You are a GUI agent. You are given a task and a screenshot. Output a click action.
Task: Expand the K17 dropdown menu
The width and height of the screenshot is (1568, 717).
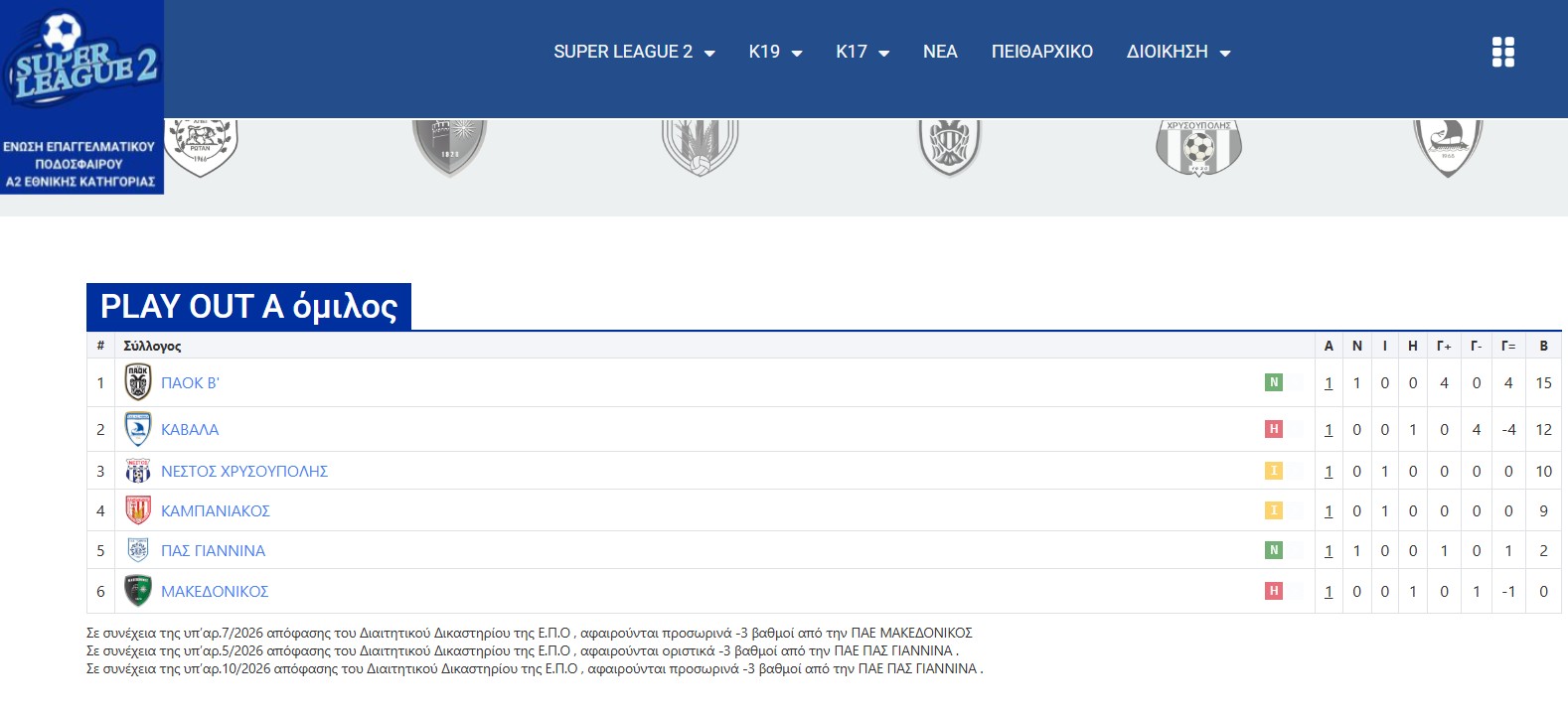pos(862,52)
